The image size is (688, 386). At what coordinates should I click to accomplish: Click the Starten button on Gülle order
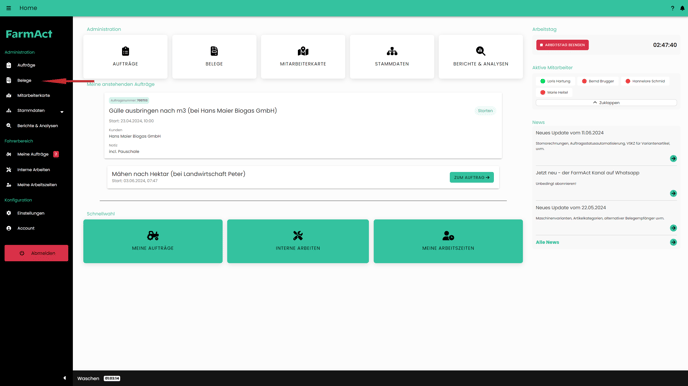pyautogui.click(x=485, y=111)
